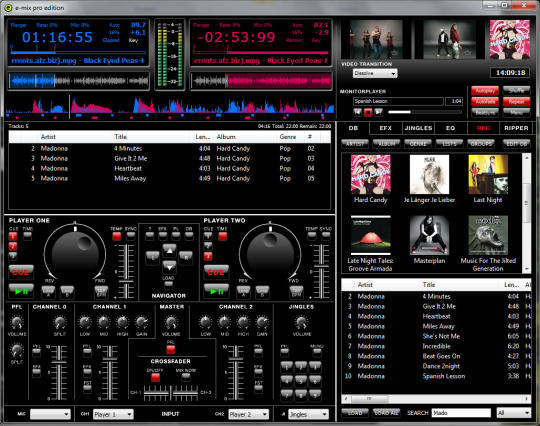Click the Navigator LOAD button
540x426 pixels.
pos(168,284)
